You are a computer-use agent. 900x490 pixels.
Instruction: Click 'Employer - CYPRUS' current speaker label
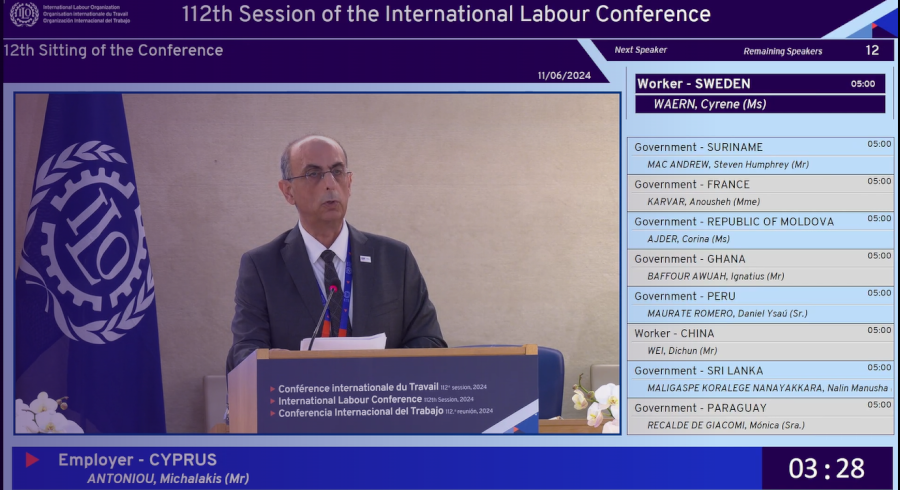137,460
